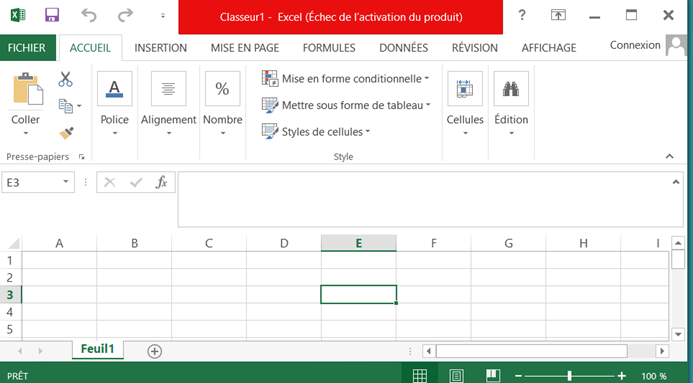Viewport: 693px width, 383px height.
Task: Open the DONNÉES tab
Action: (404, 48)
